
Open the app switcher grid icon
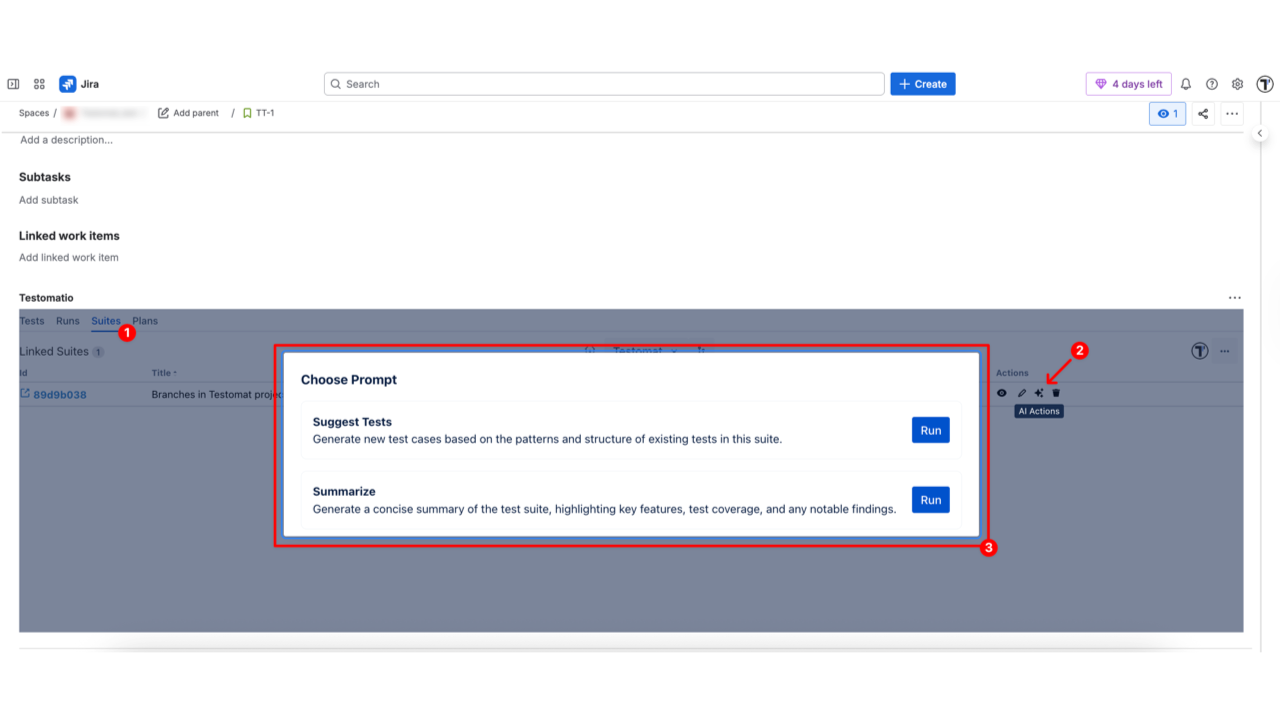click(39, 84)
